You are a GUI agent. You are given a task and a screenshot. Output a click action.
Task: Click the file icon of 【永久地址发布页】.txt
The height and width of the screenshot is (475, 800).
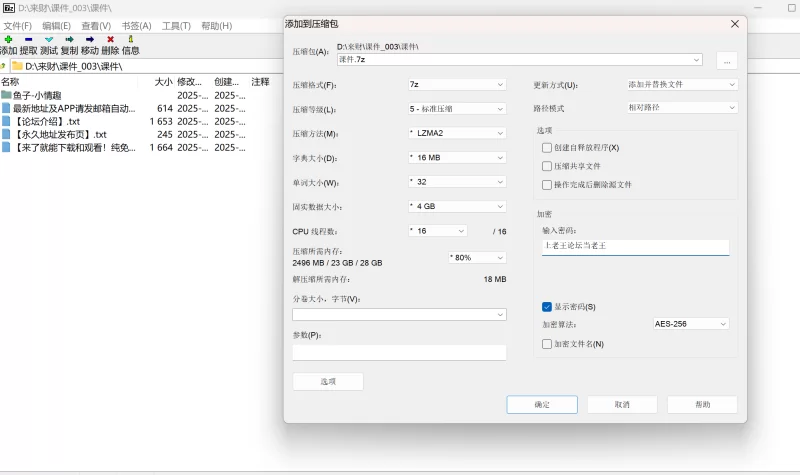(x=6, y=134)
